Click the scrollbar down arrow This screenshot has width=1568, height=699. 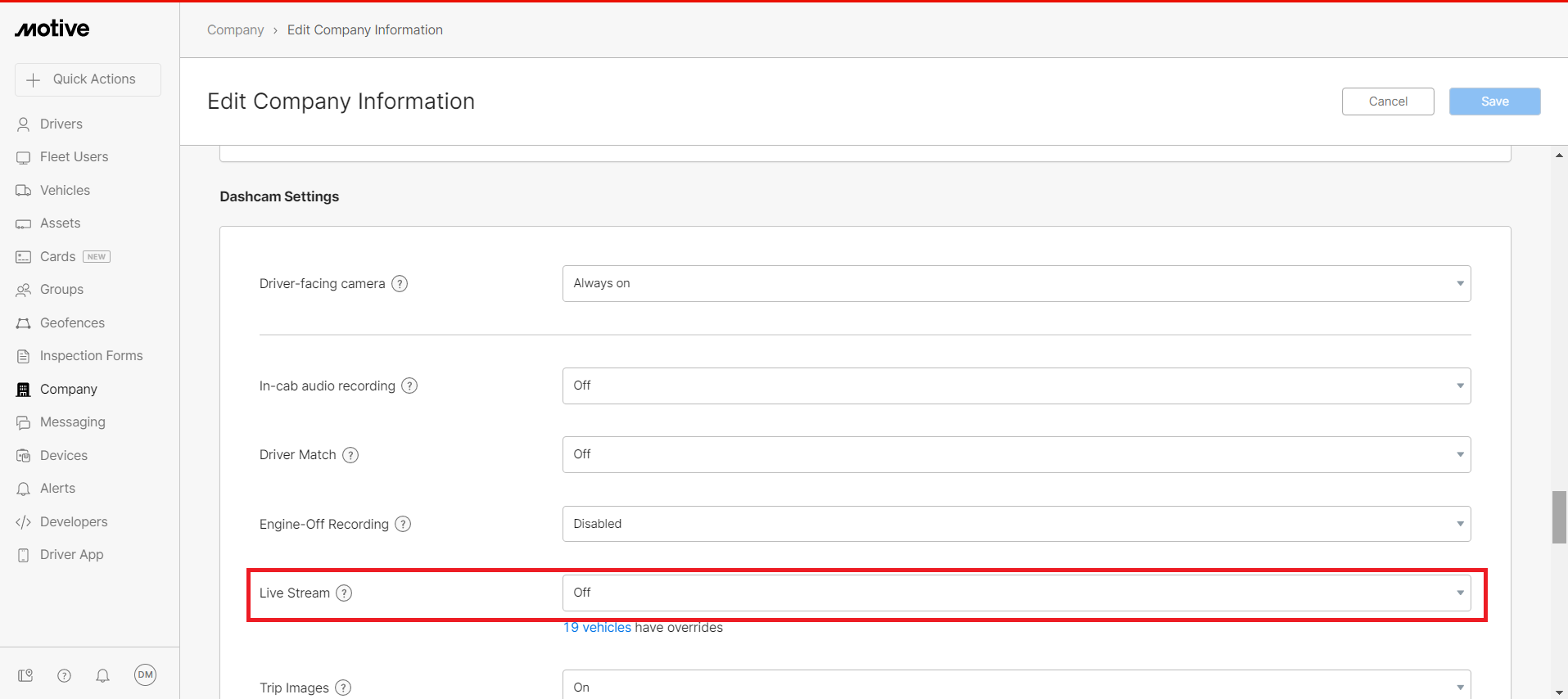[1559, 692]
